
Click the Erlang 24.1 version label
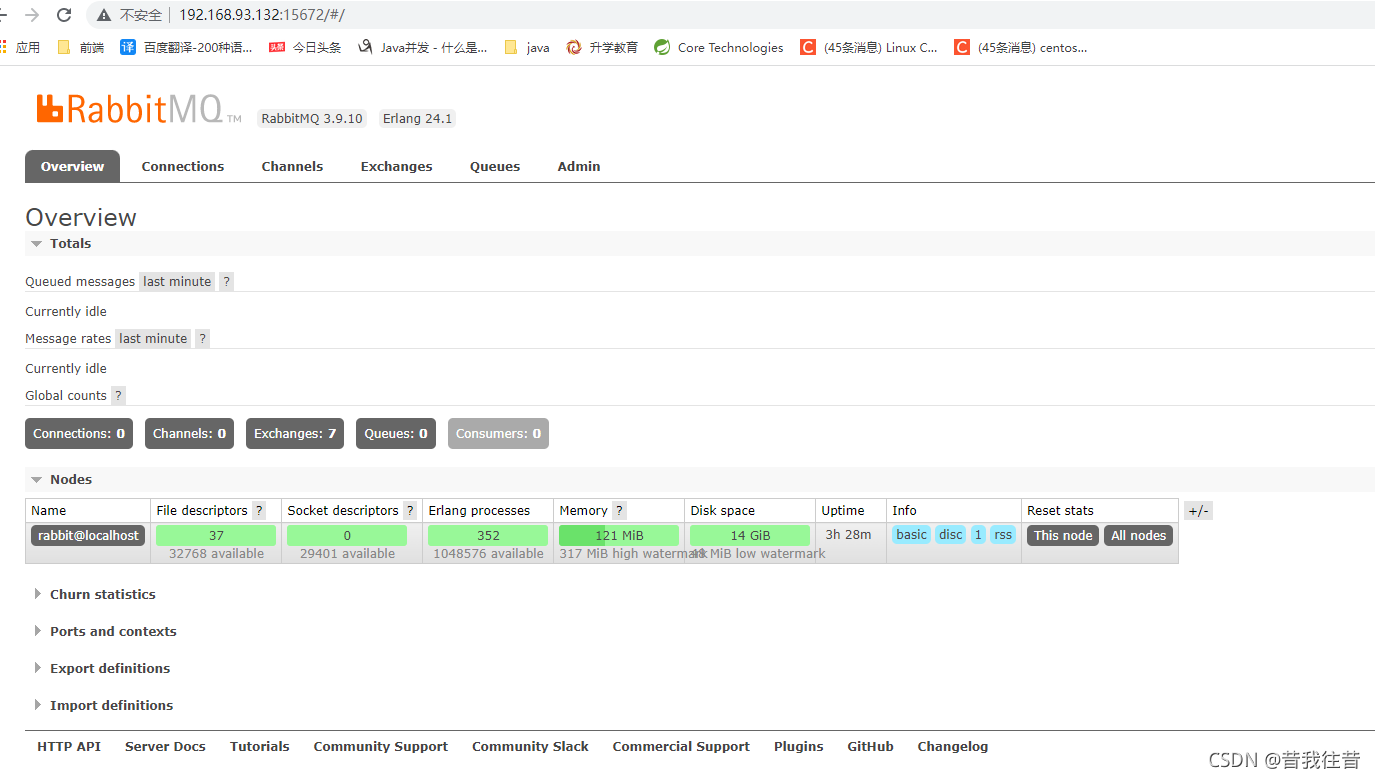click(418, 119)
